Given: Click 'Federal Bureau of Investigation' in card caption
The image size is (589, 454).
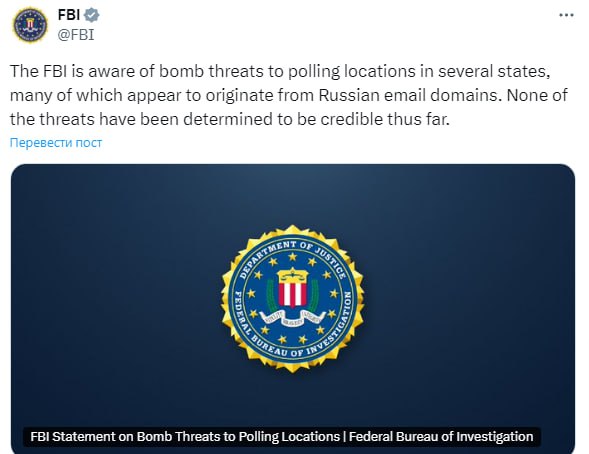Looking at the screenshot, I should click(x=441, y=437).
